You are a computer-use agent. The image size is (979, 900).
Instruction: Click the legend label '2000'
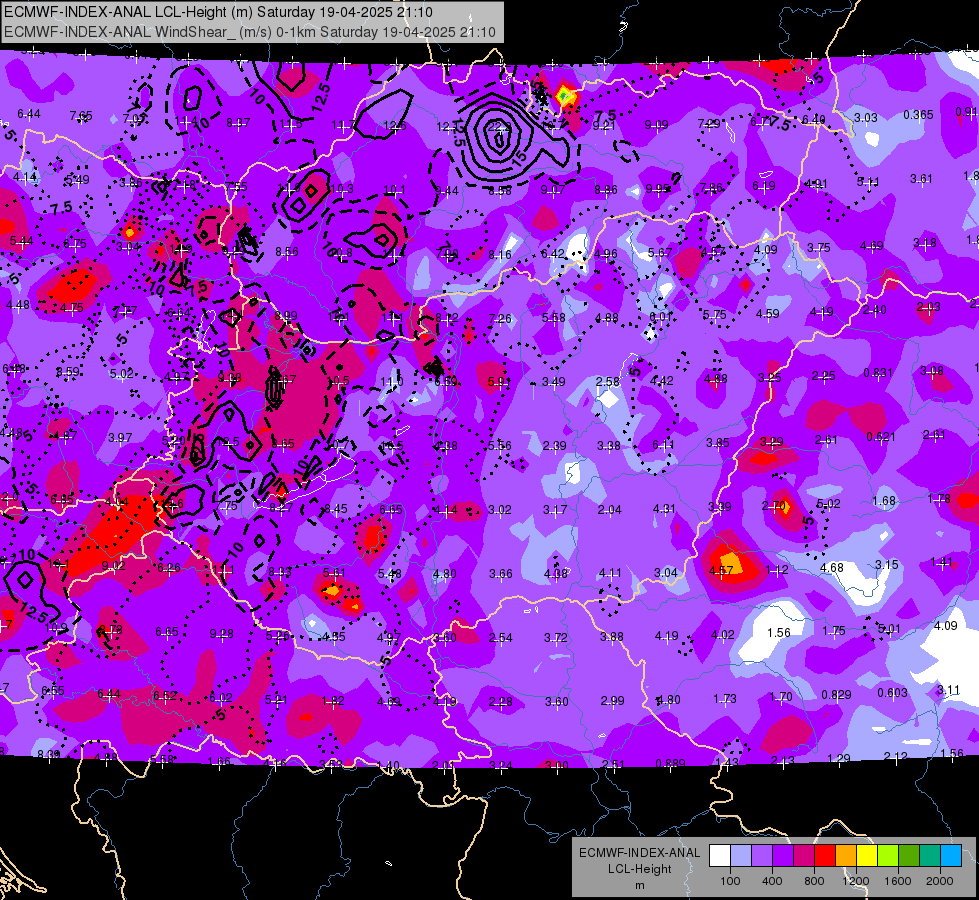940,881
